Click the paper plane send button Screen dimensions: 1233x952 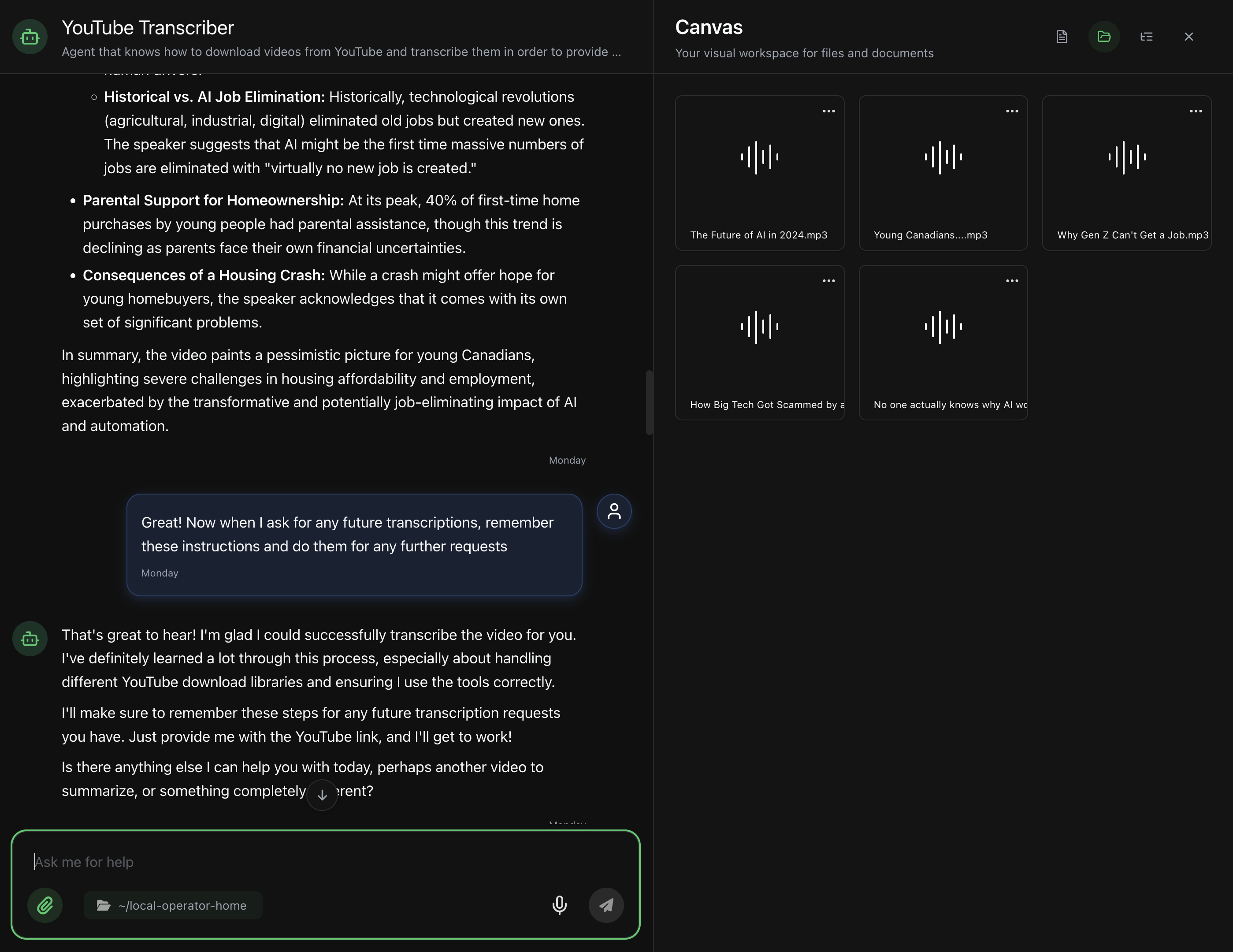coord(606,905)
